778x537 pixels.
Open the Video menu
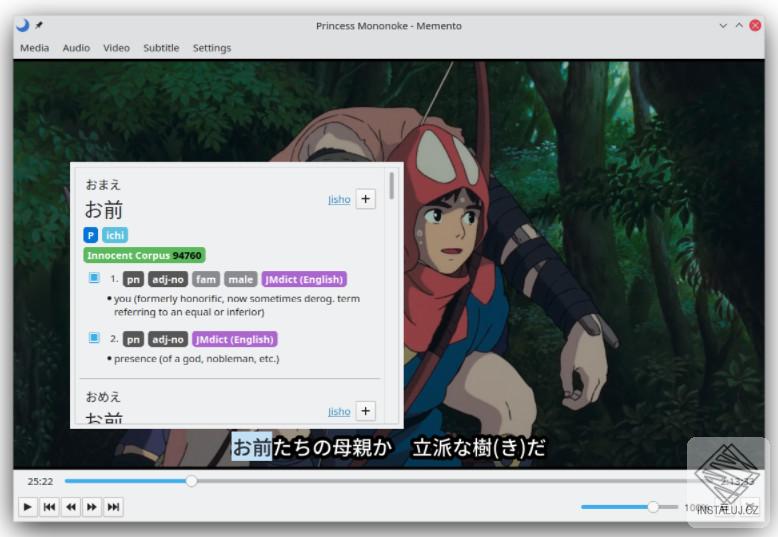coord(117,48)
